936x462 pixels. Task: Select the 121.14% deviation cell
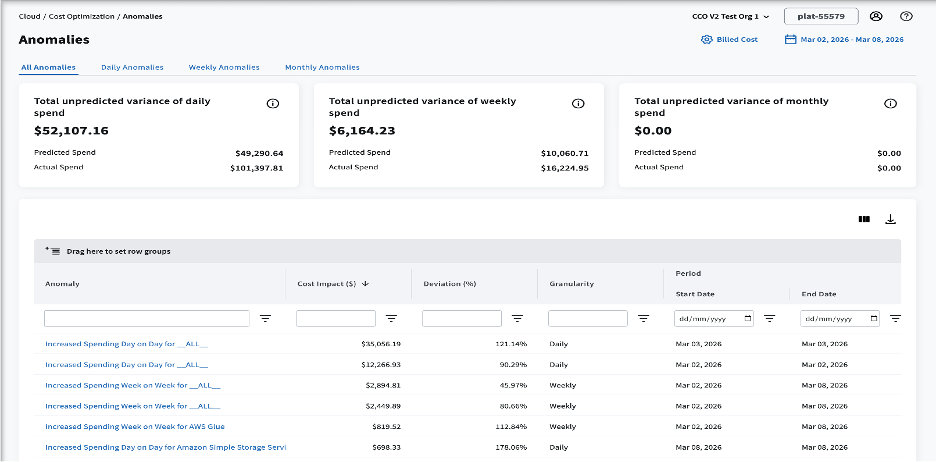tap(511, 344)
